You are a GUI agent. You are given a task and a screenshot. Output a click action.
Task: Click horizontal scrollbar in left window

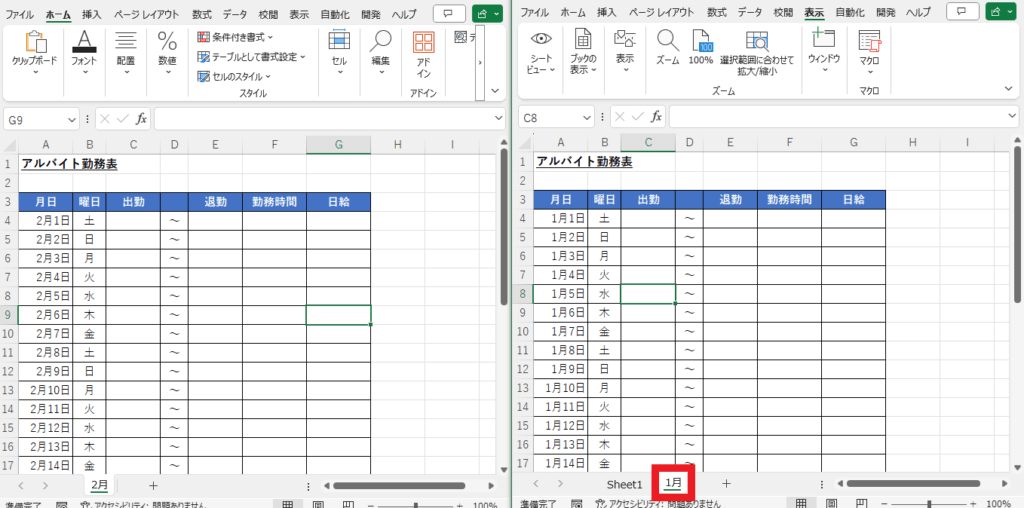[x=399, y=485]
